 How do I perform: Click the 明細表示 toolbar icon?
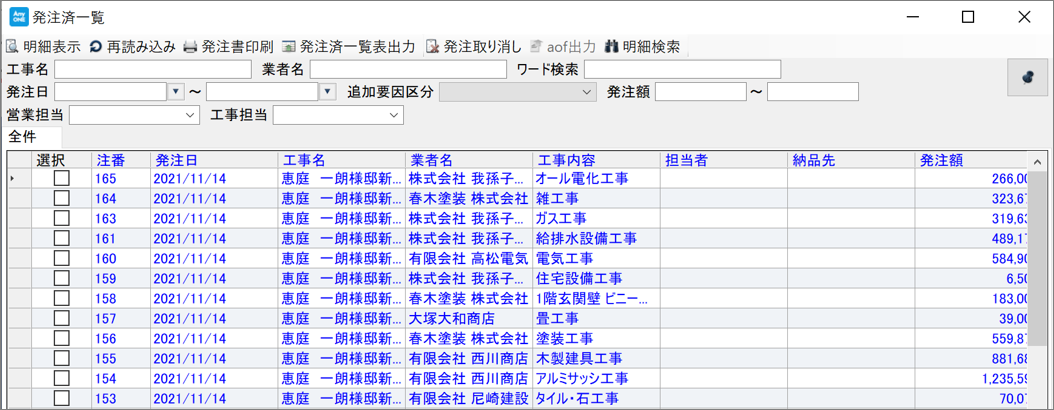[11, 47]
